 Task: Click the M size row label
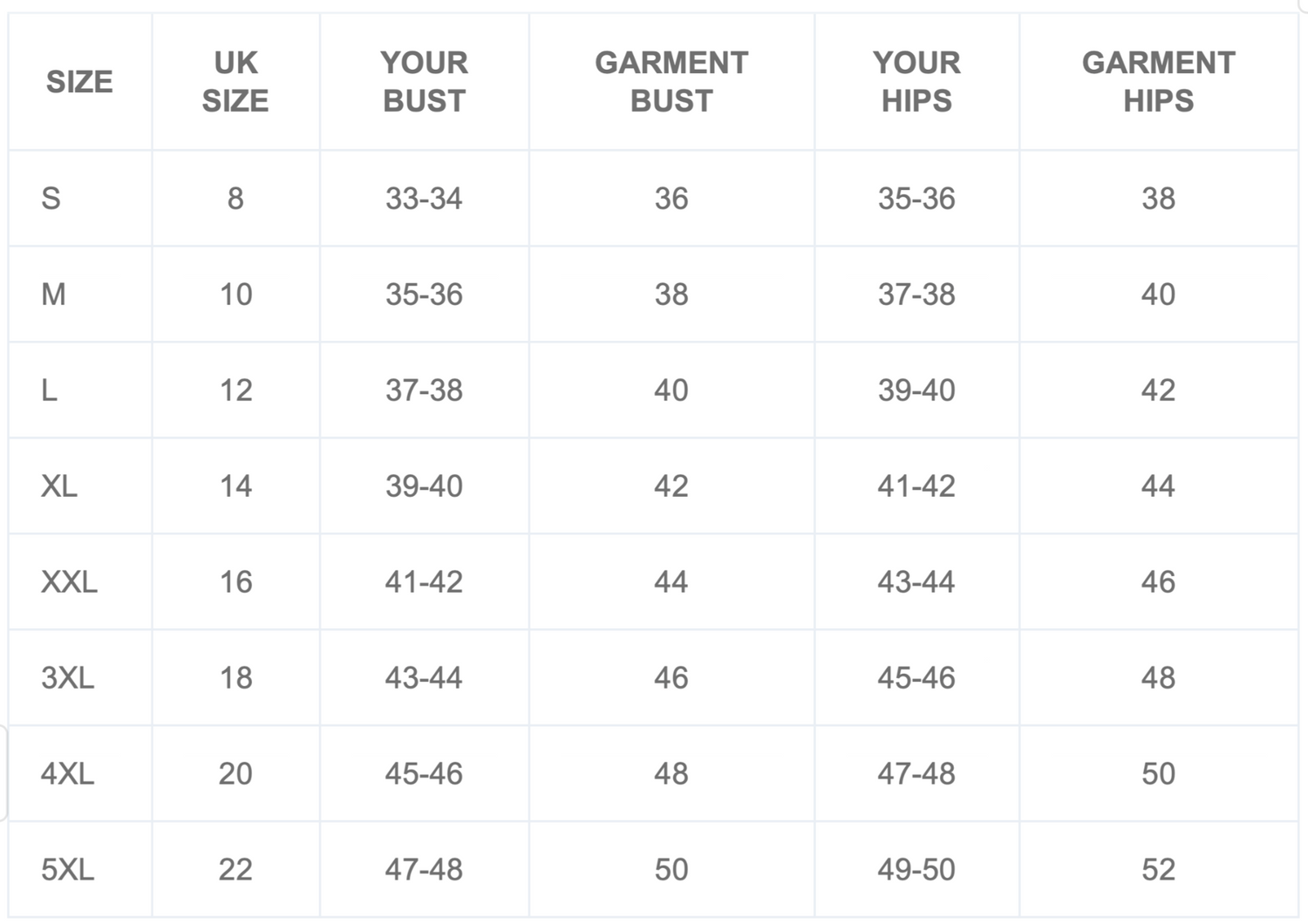[x=79, y=294]
